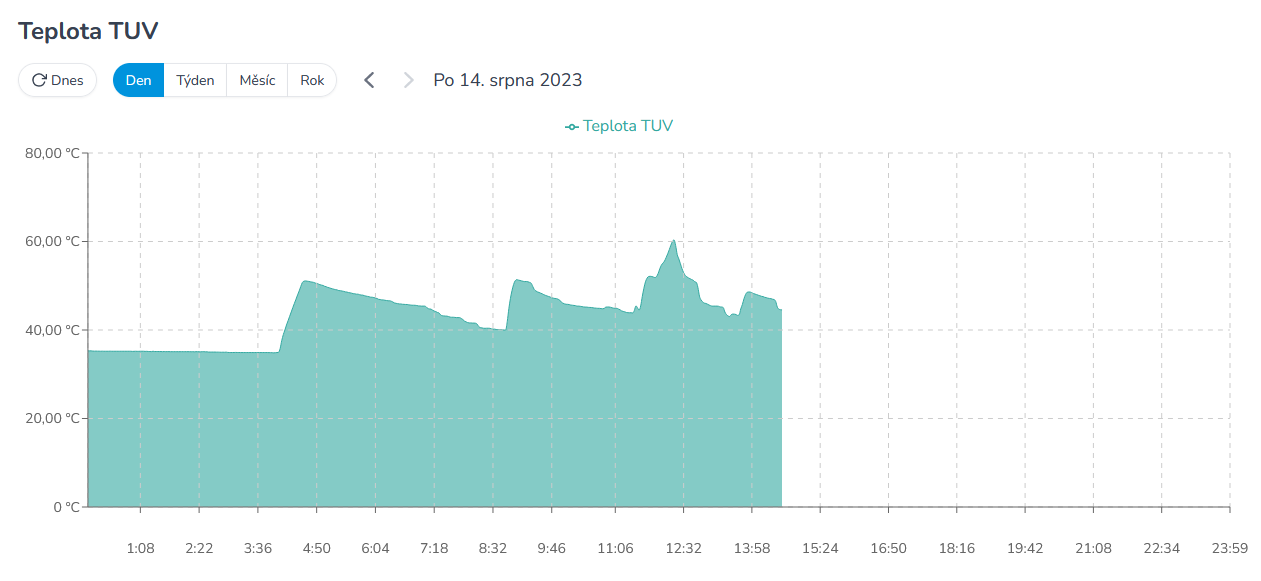Select the Den view tab
This screenshot has height=581, width=1261.
(138, 80)
